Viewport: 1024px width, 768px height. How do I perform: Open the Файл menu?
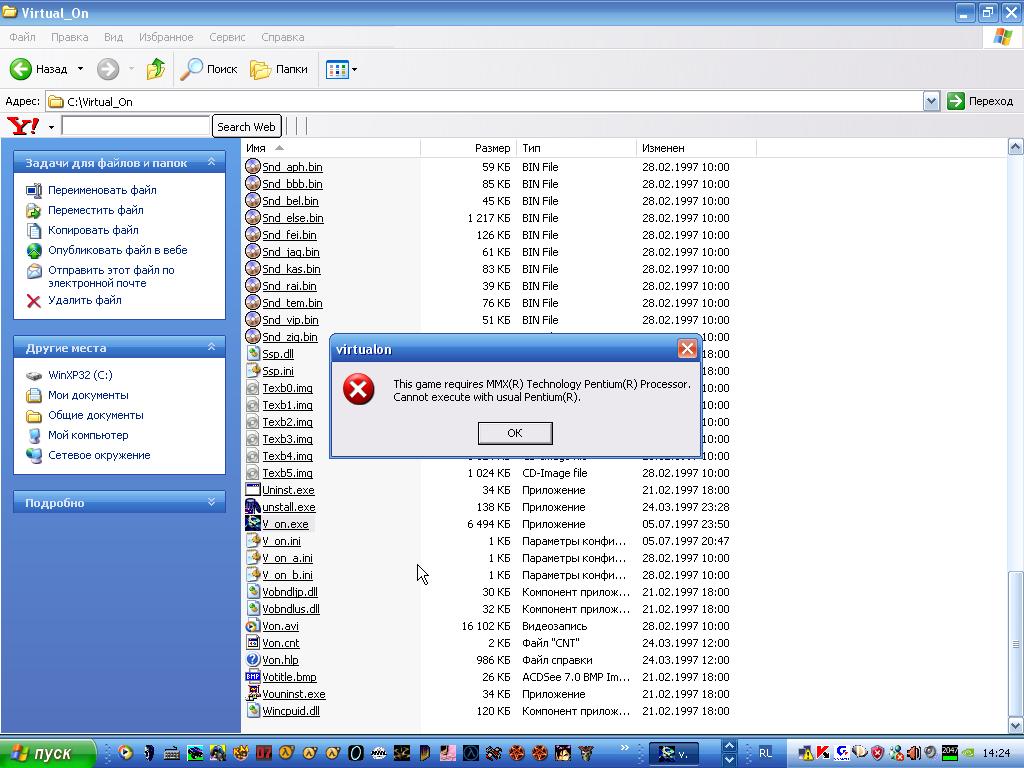click(22, 37)
